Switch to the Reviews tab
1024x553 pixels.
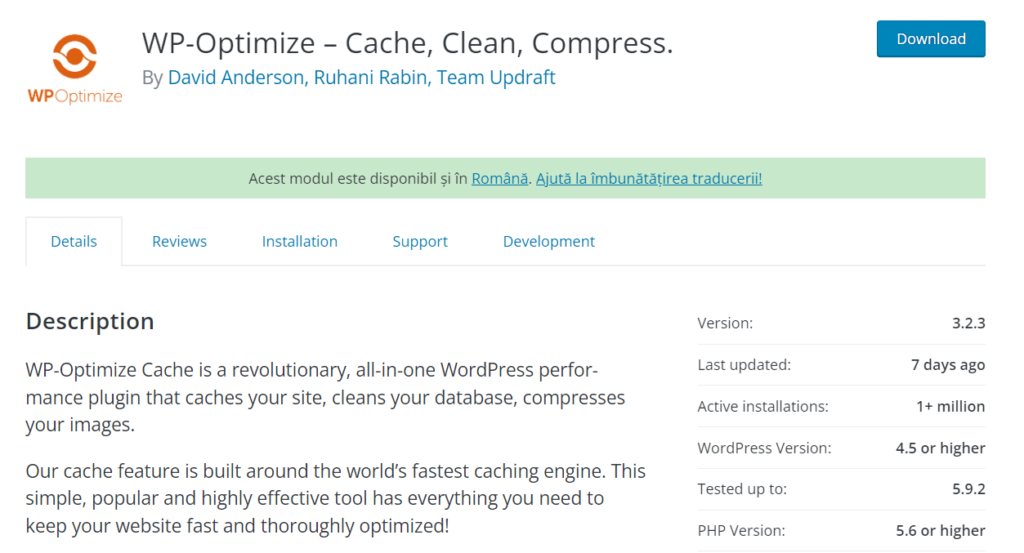click(x=179, y=241)
